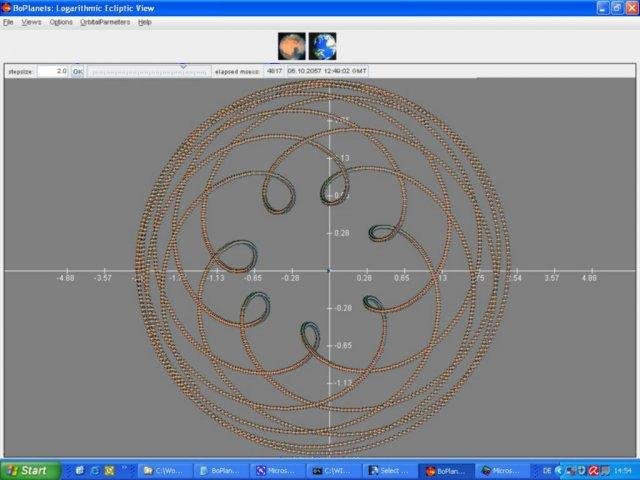640x480 pixels.
Task: Click the DE language indicator in tray
Action: pos(547,470)
